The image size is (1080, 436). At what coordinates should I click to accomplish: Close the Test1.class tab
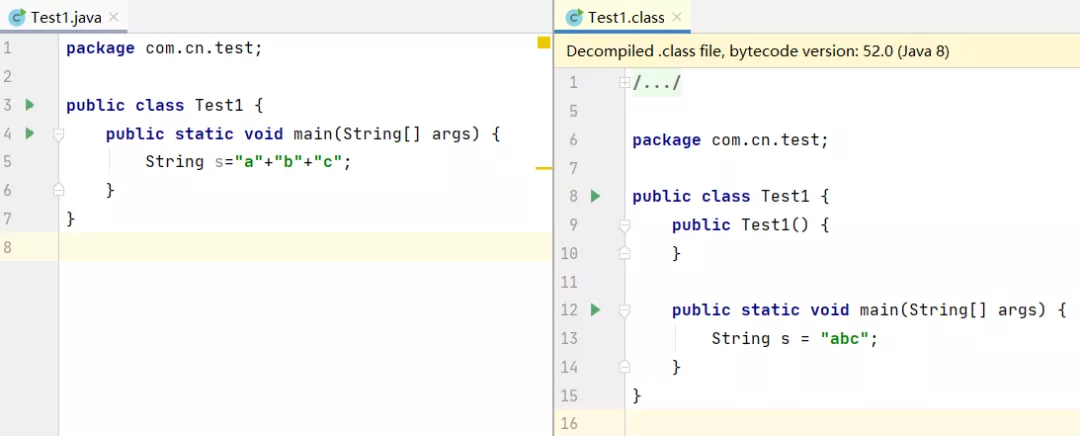pyautogui.click(x=677, y=17)
